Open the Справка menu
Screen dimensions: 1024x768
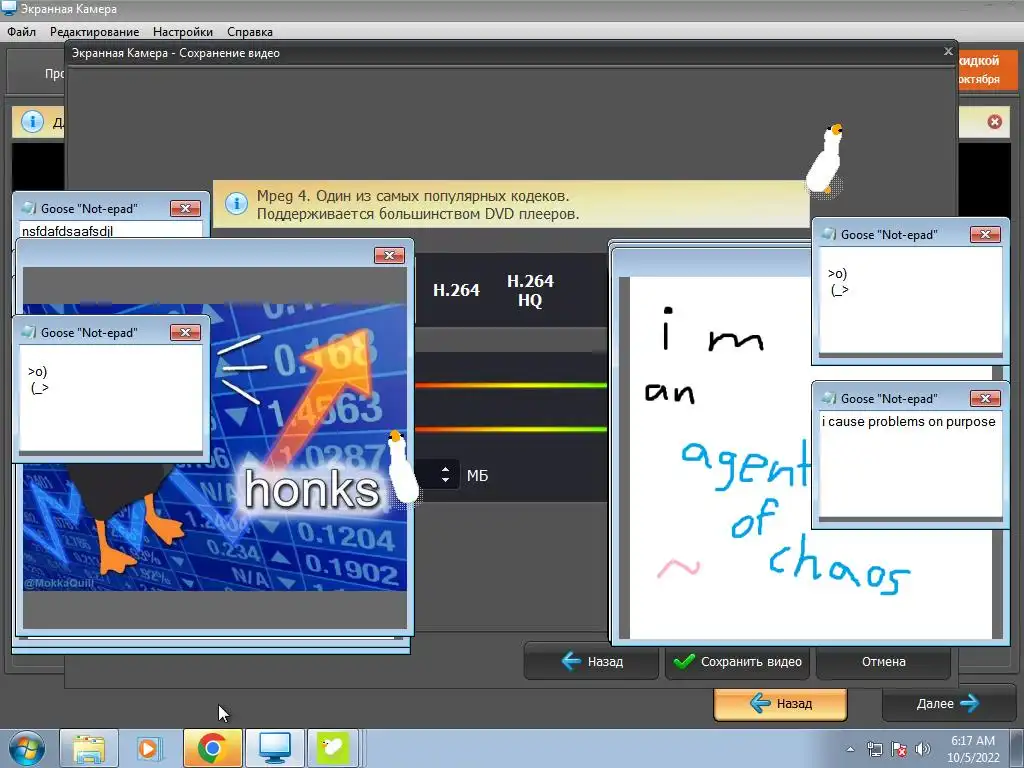point(249,31)
